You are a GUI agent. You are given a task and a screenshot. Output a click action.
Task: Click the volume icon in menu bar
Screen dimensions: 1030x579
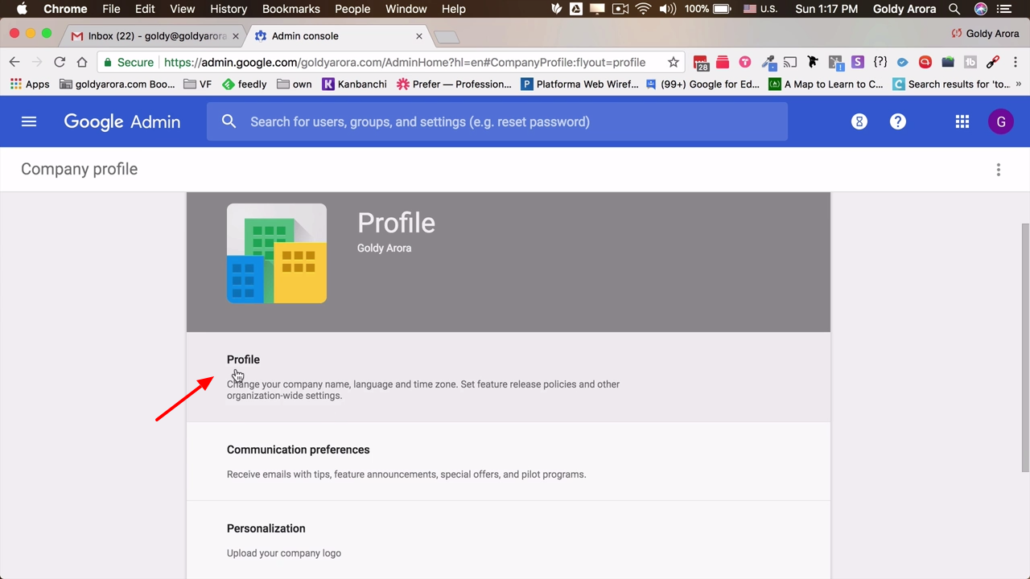[x=667, y=9]
